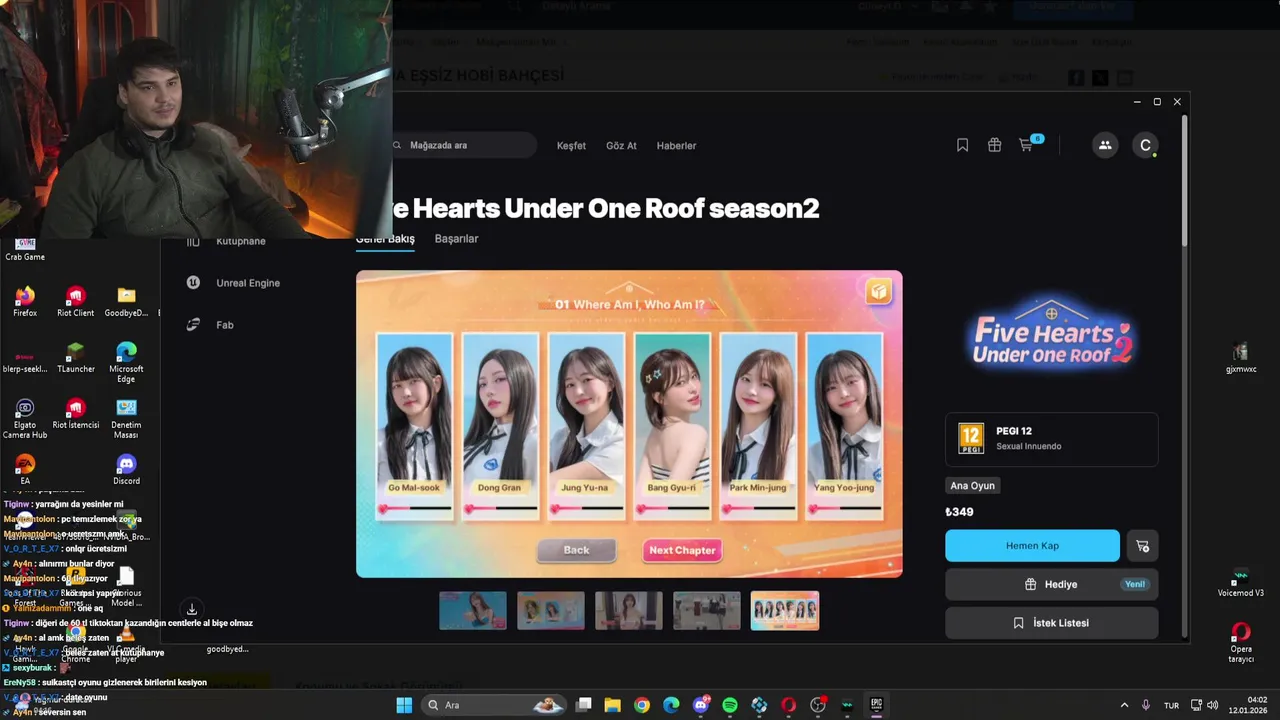
Task: Open Spotify from the taskbar
Action: [730, 705]
